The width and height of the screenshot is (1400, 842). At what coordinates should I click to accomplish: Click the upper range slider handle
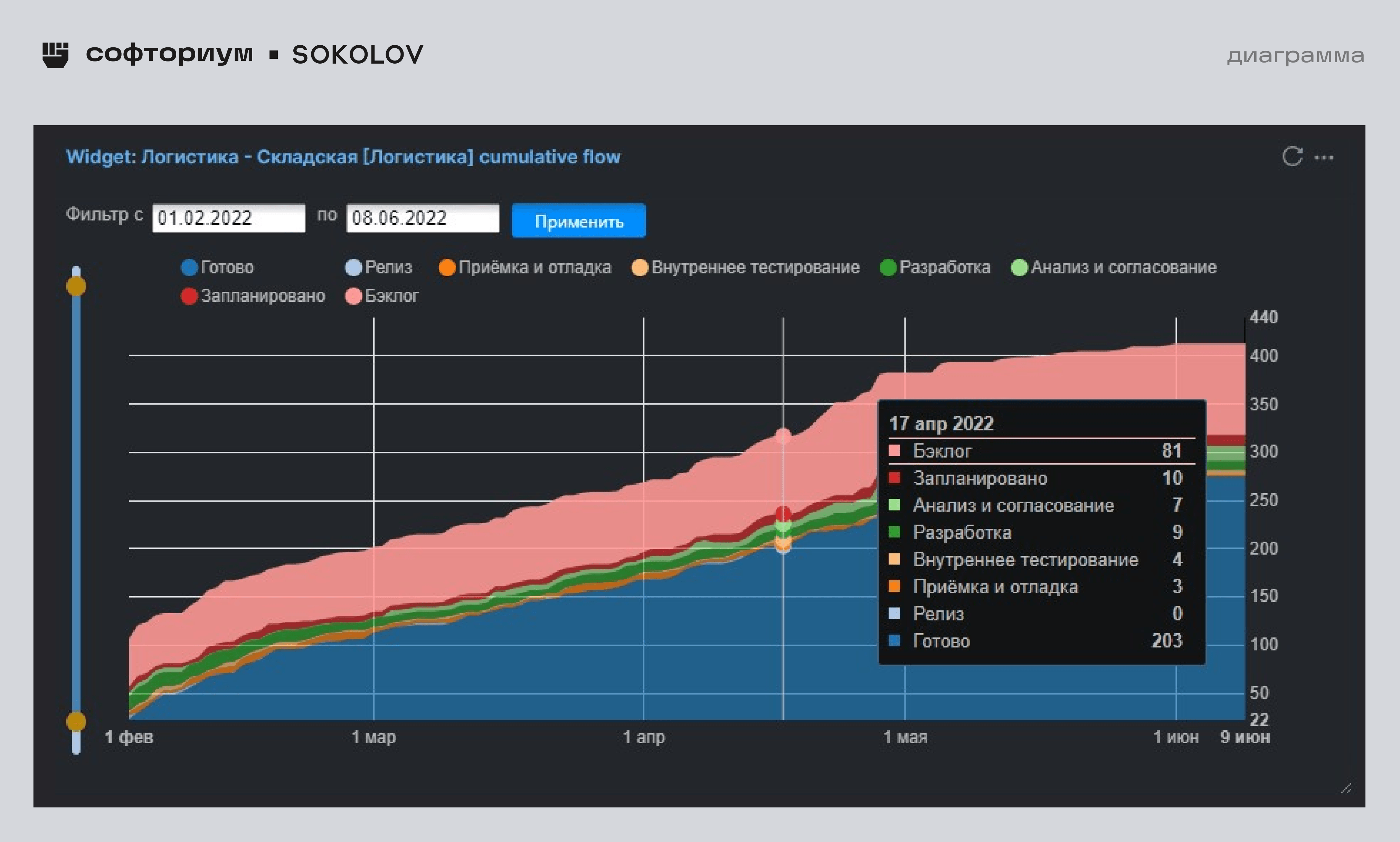[76, 286]
